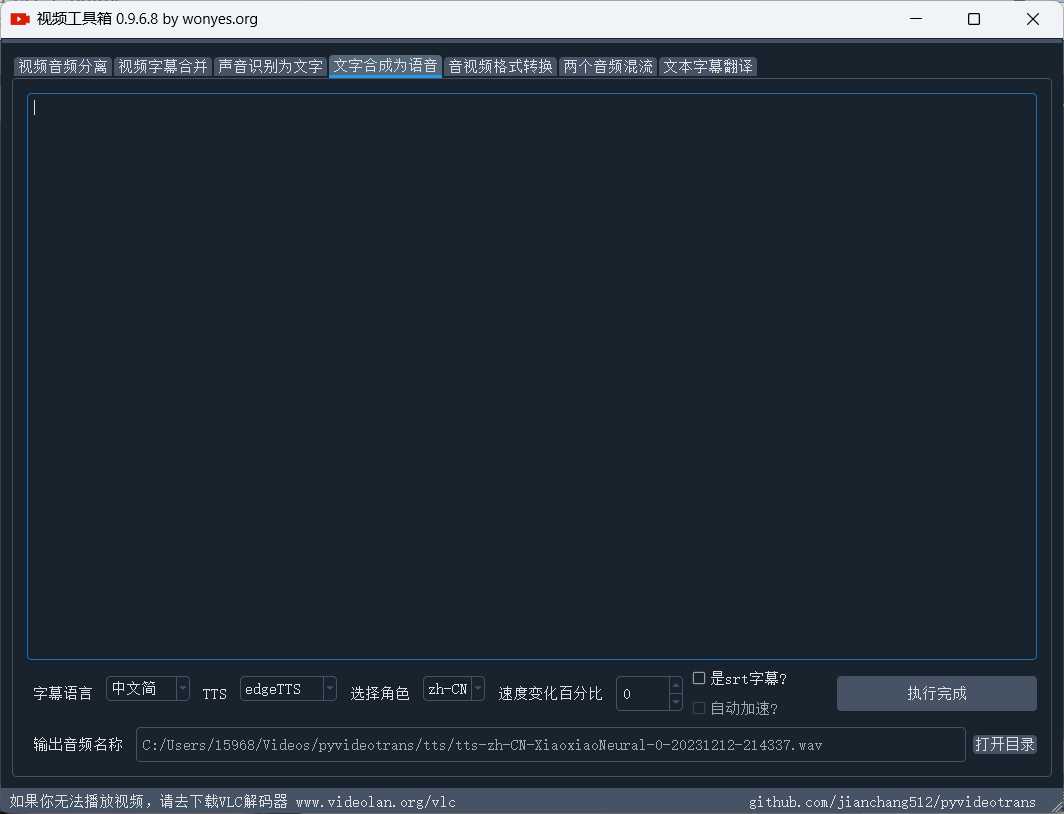Click the 文字合成为语音 tab

click(x=385, y=67)
